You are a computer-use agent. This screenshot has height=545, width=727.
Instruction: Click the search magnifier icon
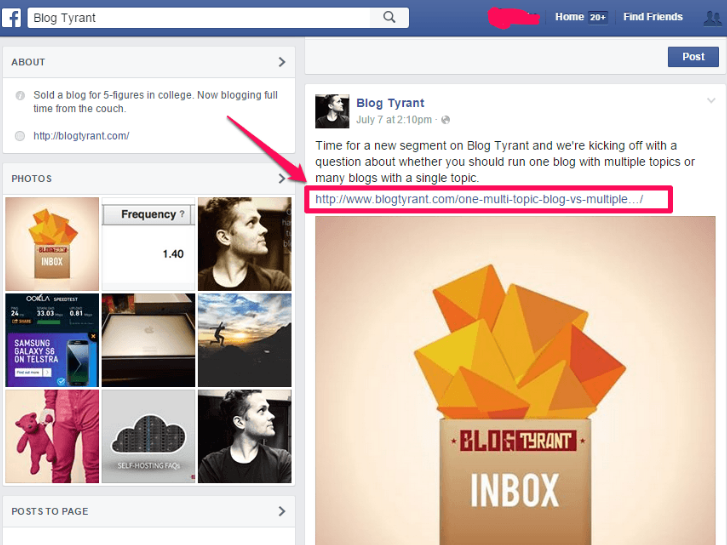pyautogui.click(x=389, y=18)
